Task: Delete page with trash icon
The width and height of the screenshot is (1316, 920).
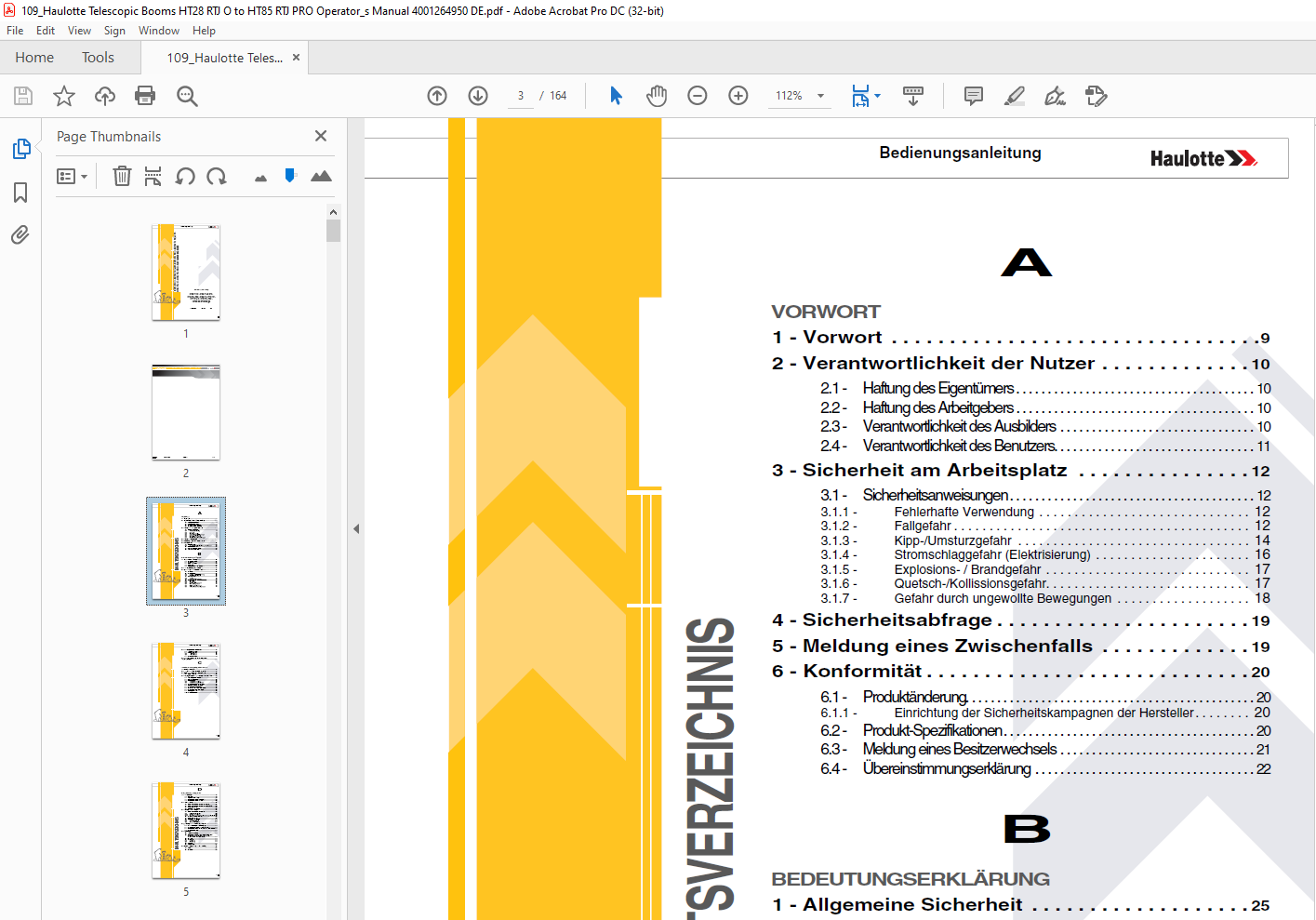Action: 122,176
